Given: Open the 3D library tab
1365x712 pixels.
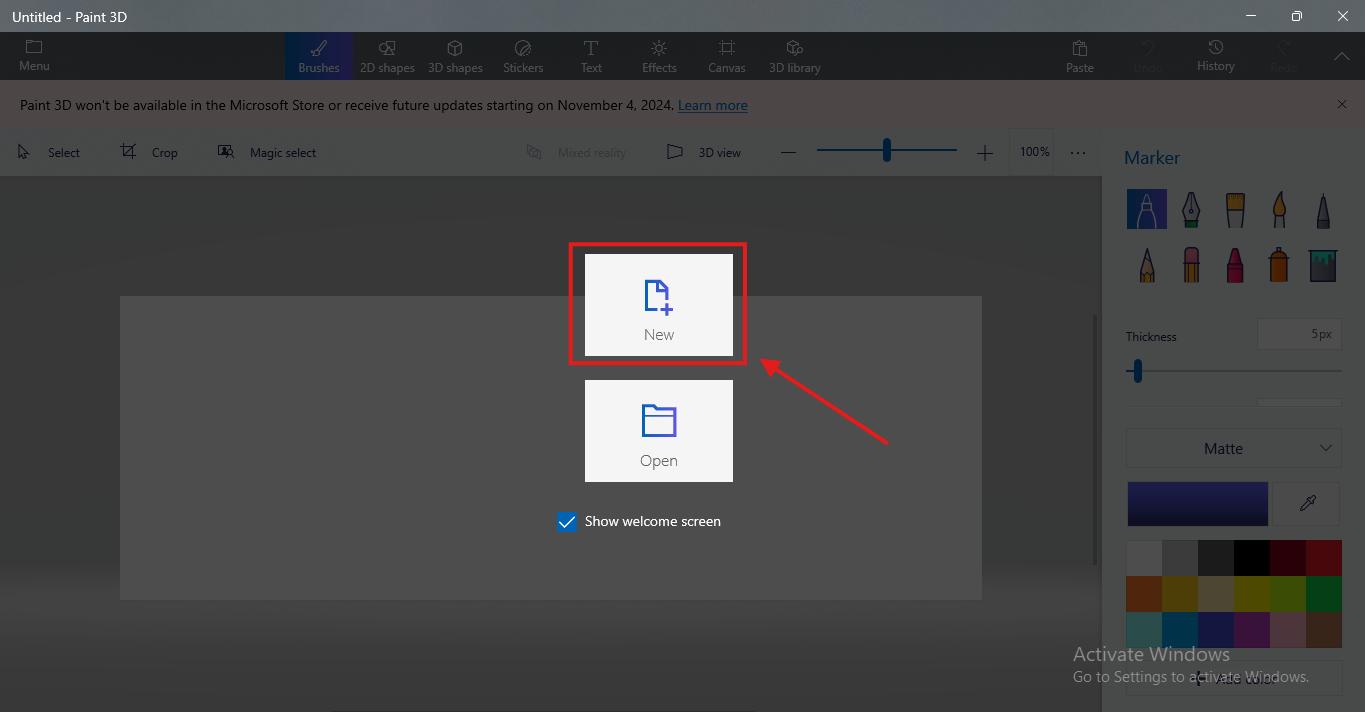Looking at the screenshot, I should (x=795, y=56).
